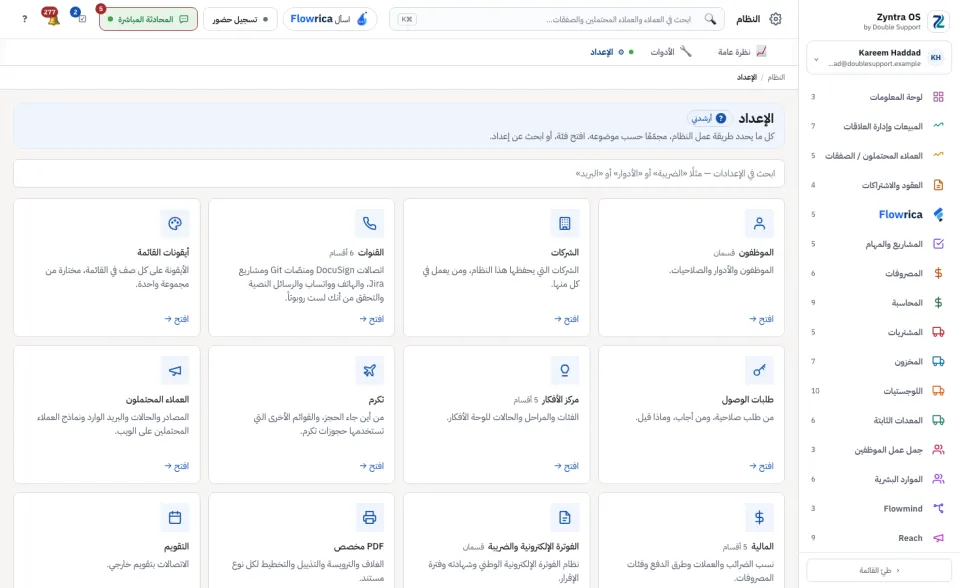Switch to the الأدوات tab
This screenshot has height=588, width=960.
tap(671, 52)
